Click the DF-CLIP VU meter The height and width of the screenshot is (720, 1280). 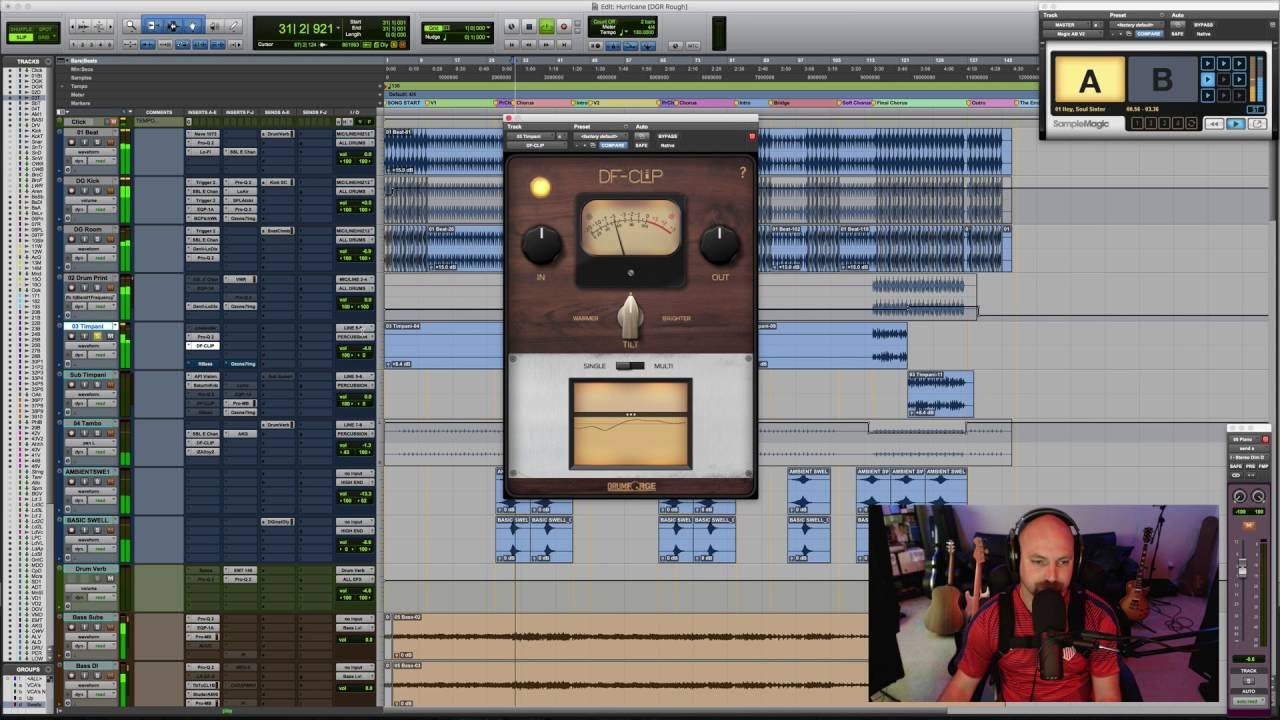coord(630,228)
